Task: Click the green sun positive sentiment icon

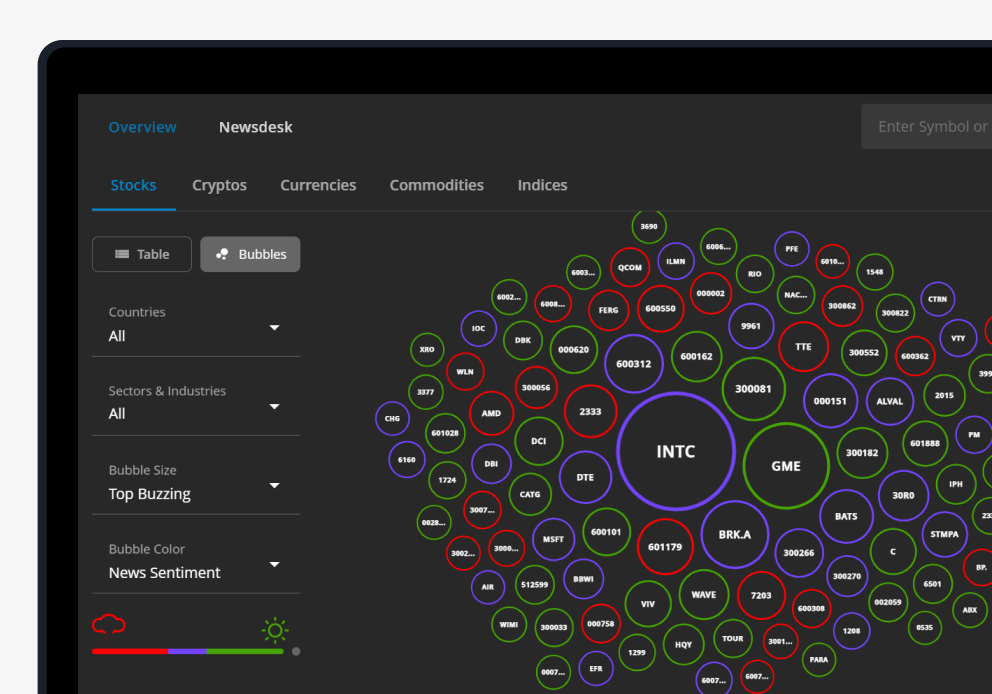Action: pyautogui.click(x=275, y=629)
